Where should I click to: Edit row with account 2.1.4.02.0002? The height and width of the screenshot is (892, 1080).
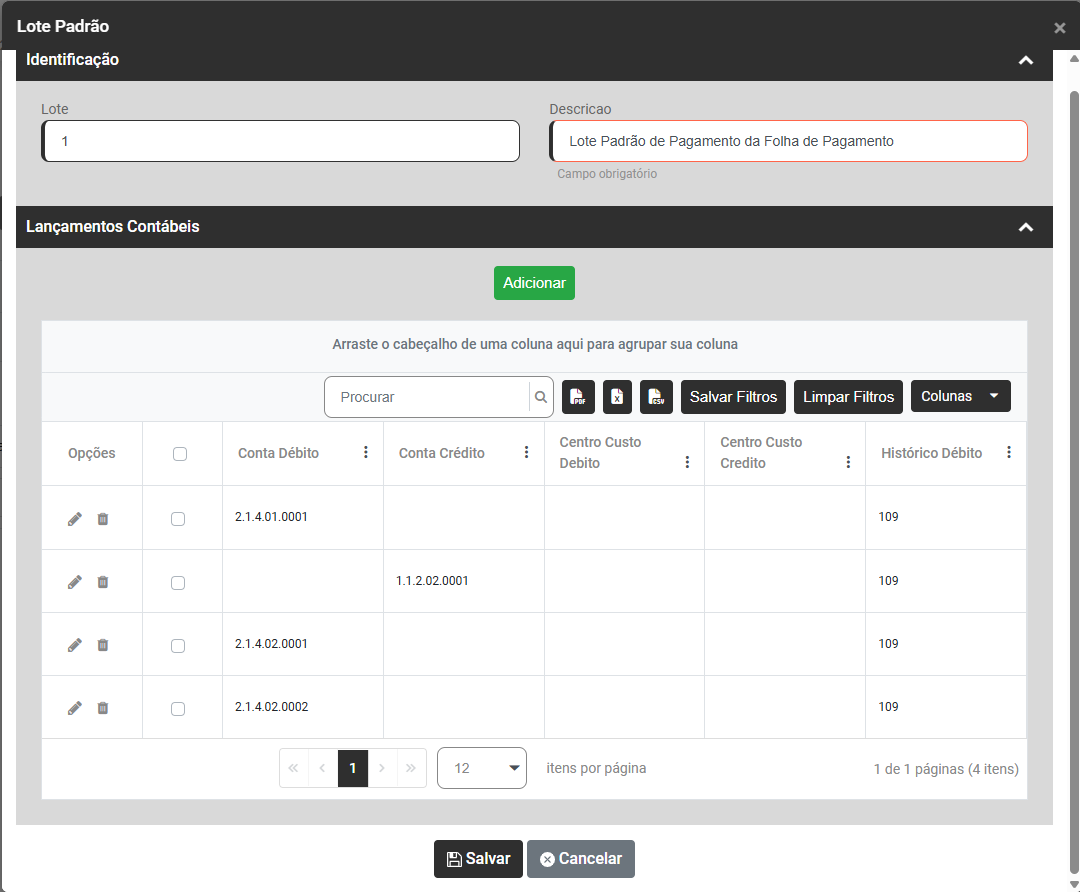click(74, 707)
